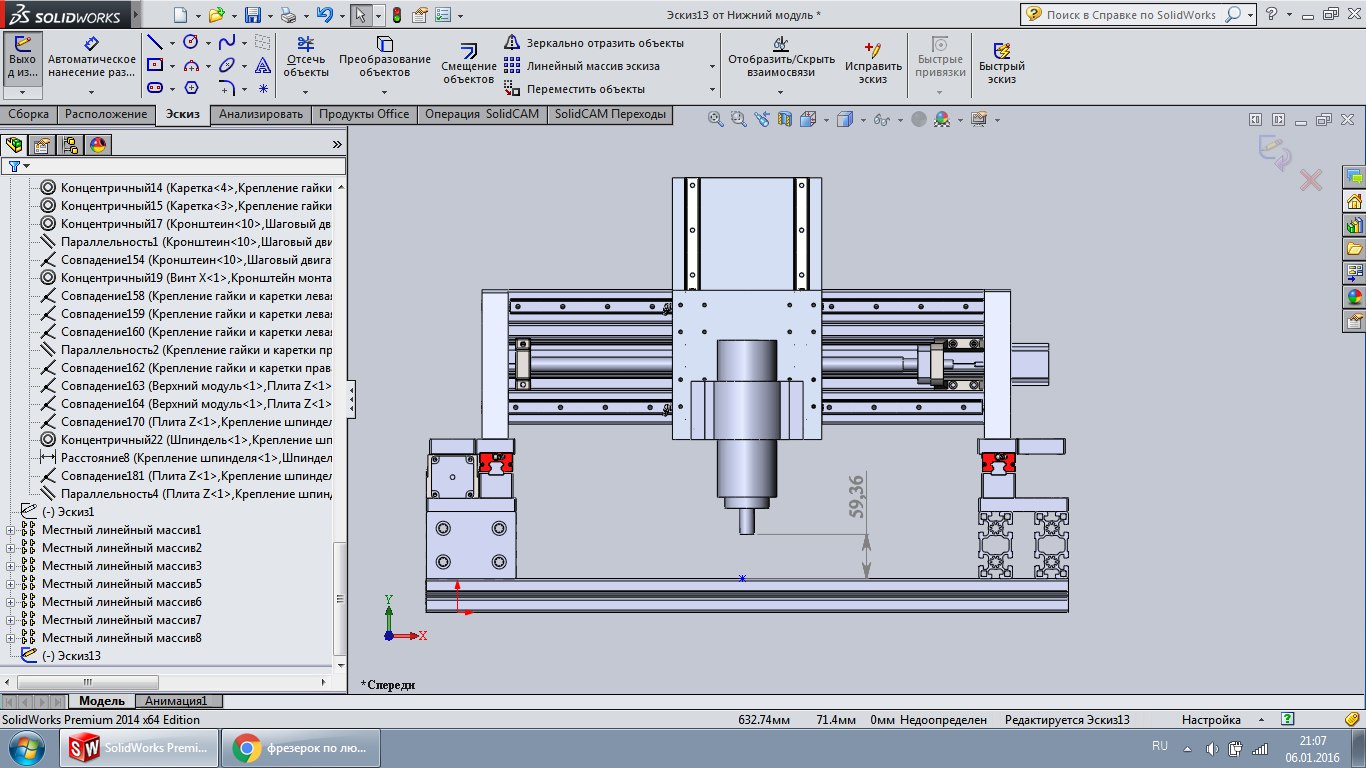Click the Rebuild traffic light icon
1366x768 pixels.
396,15
